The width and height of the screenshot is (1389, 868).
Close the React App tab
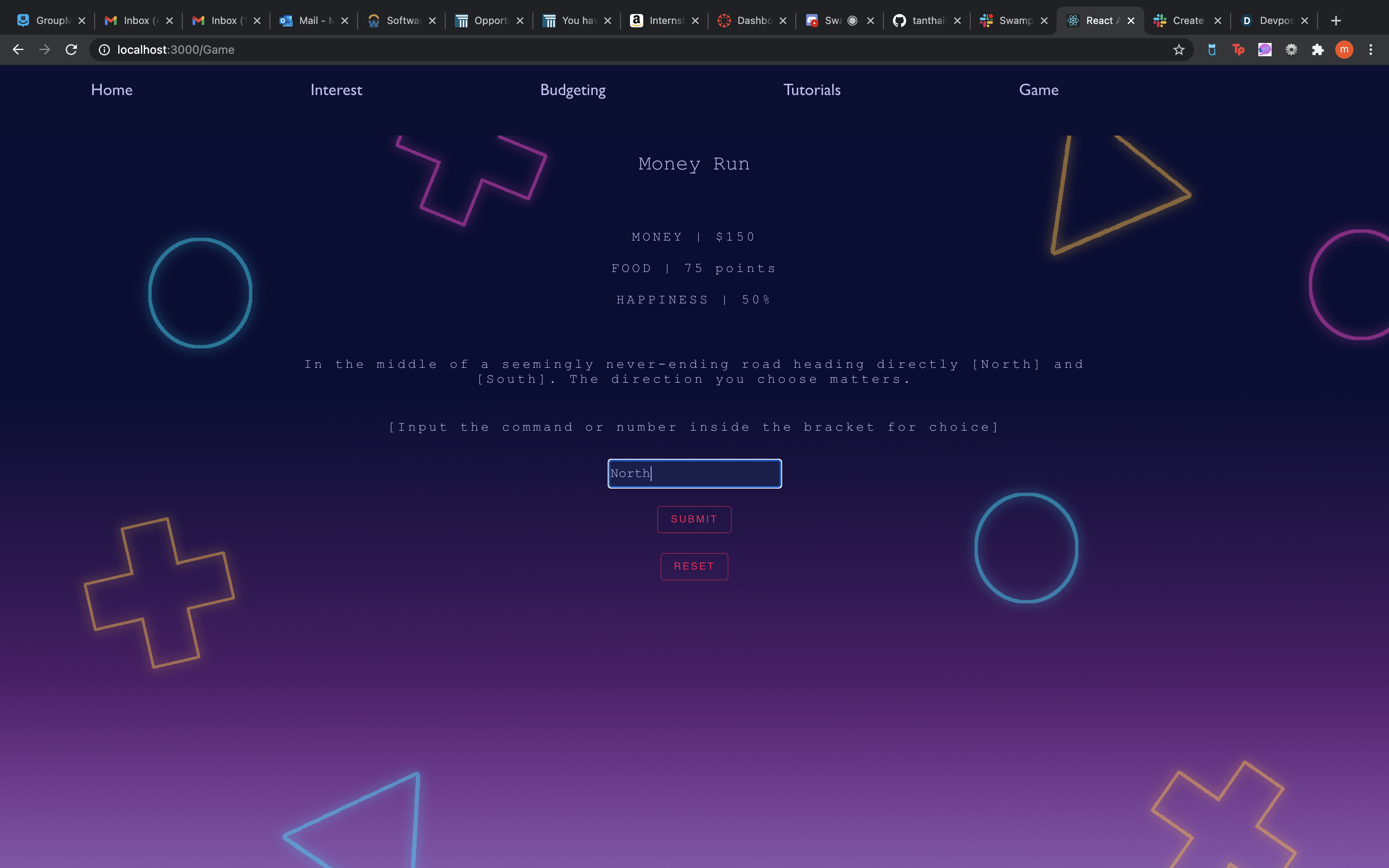coord(1131,21)
